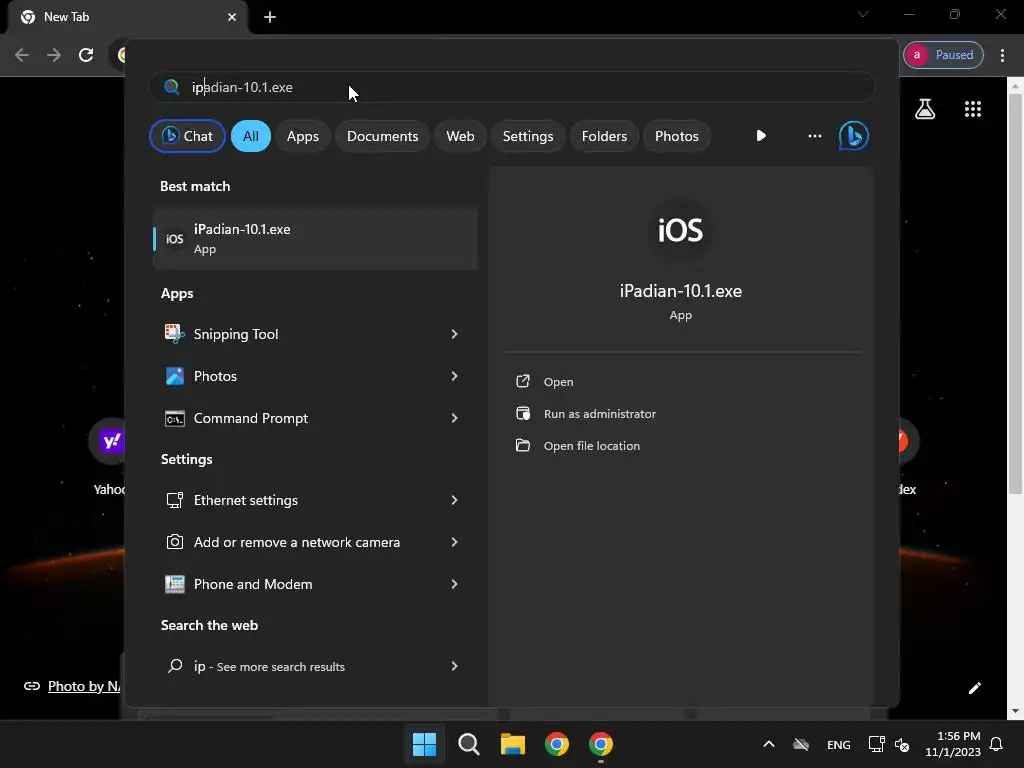The height and width of the screenshot is (768, 1024).
Task: Click the customize pencil icon on New Tab page
Action: tap(974, 688)
